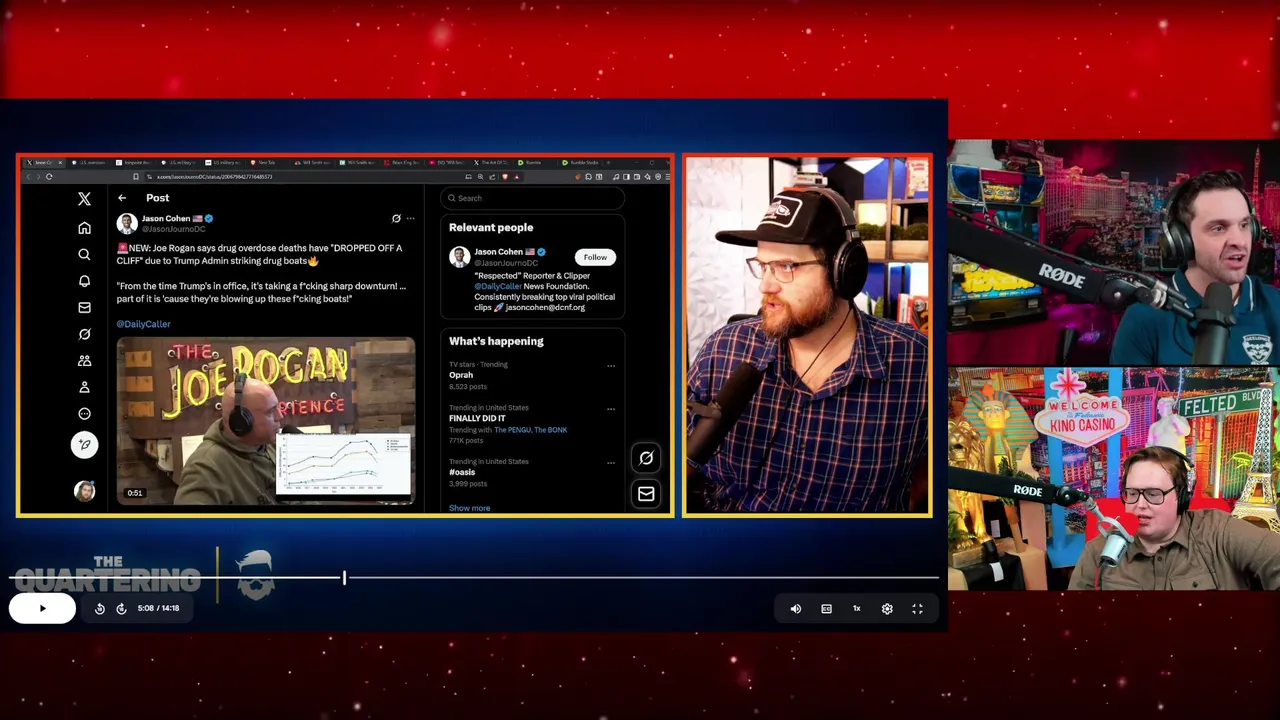Play the Joe Rogan video thumbnail
This screenshot has width=1280, height=720.
(265, 421)
